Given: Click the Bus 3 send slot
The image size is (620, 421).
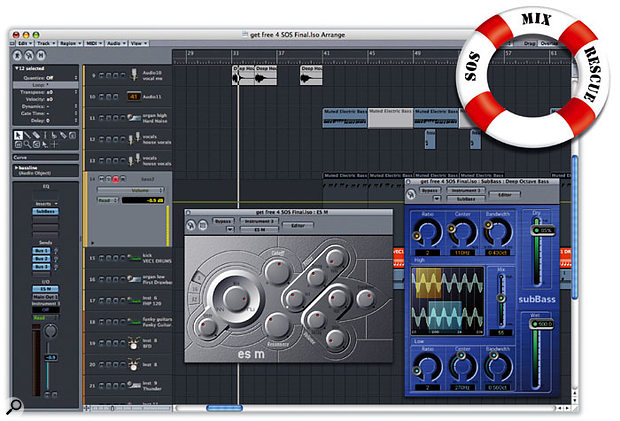Looking at the screenshot, I should 41,267.
